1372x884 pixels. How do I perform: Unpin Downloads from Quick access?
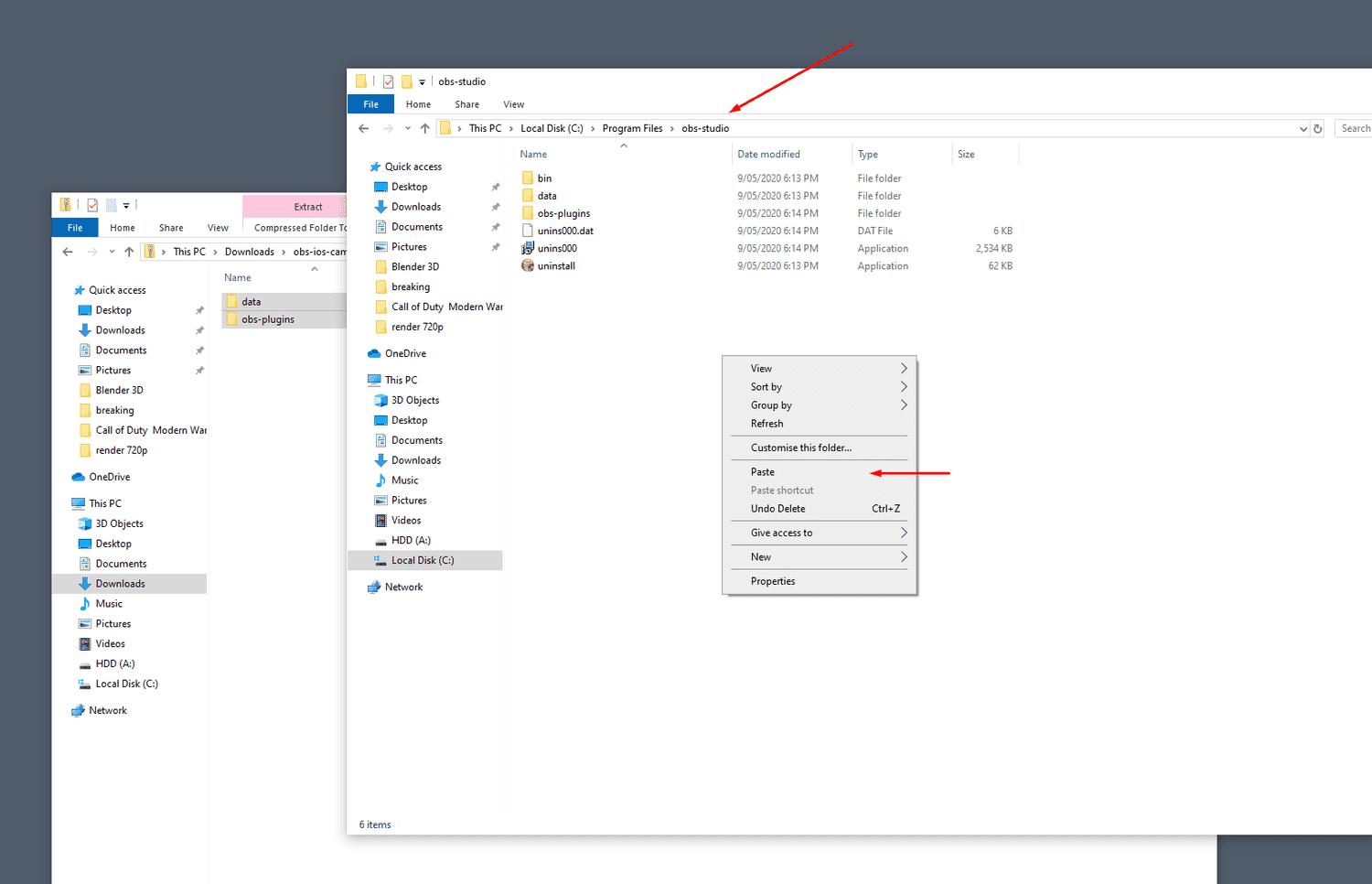pos(495,206)
